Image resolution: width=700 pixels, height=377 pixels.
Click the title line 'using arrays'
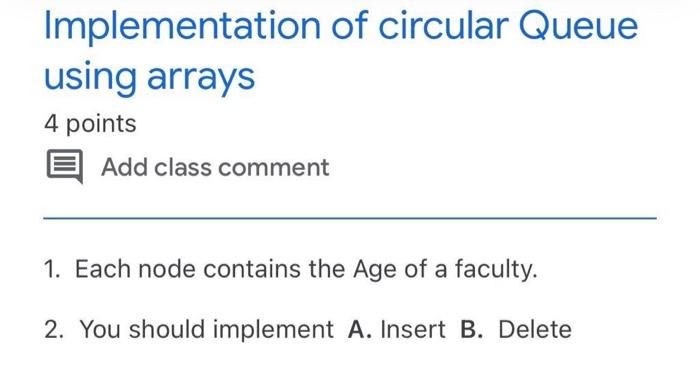[150, 78]
